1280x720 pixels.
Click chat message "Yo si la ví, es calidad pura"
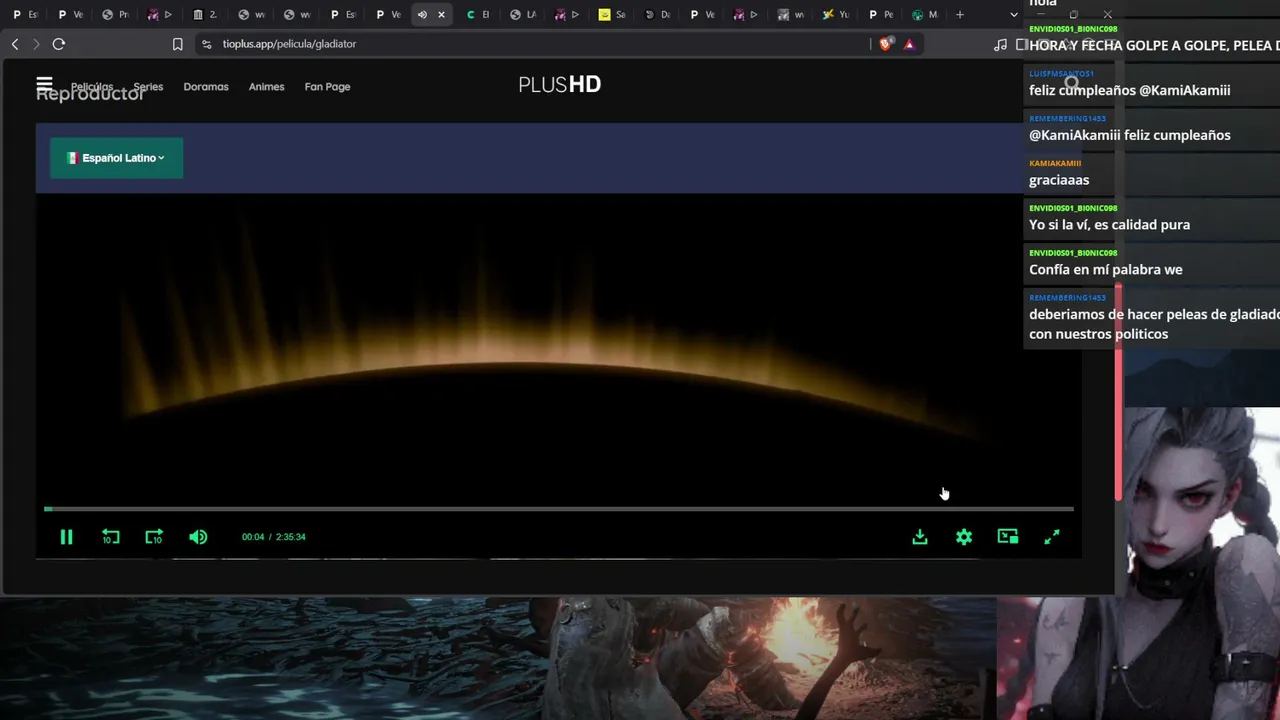click(x=1109, y=225)
